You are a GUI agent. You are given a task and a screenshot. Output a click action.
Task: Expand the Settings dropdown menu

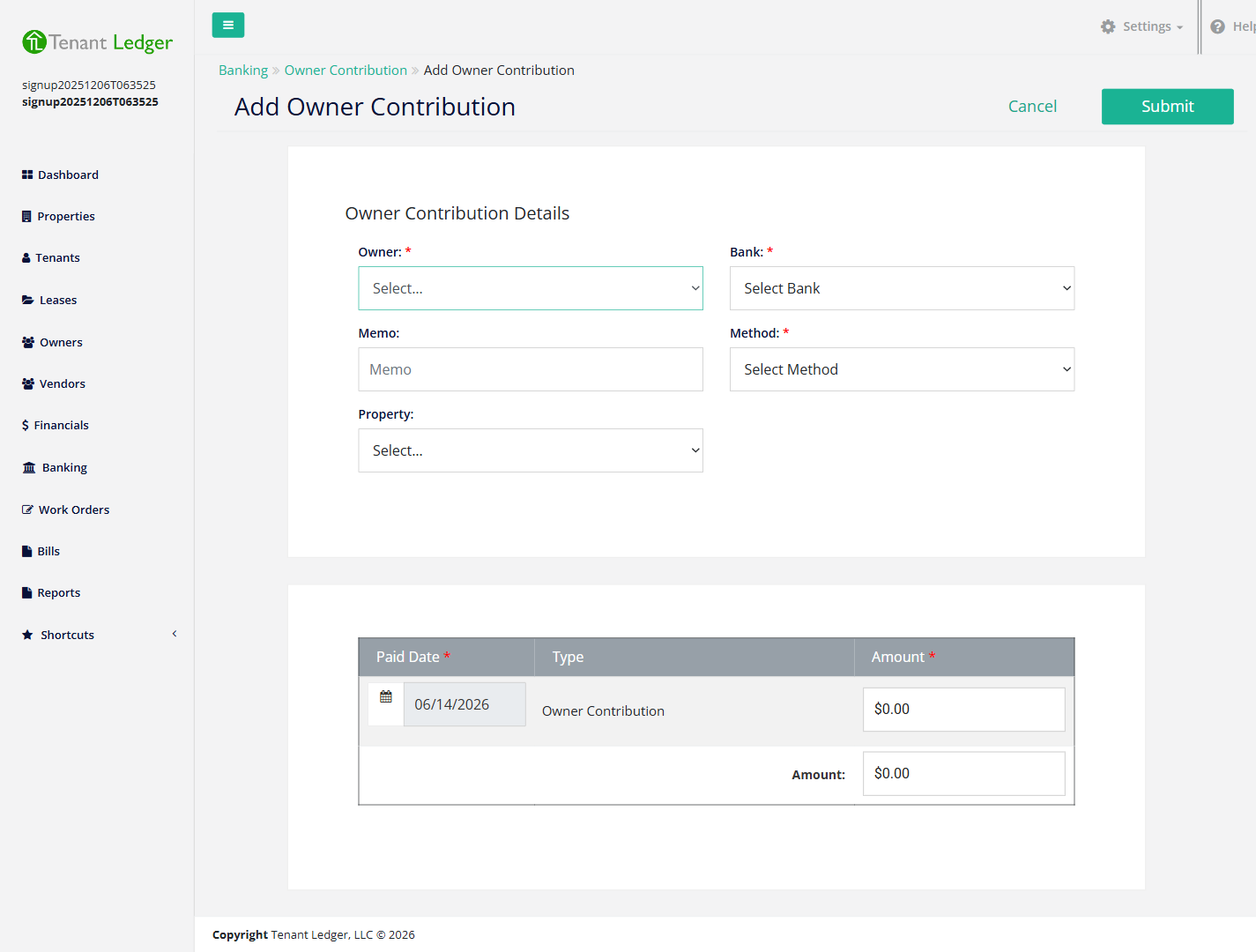point(1142,26)
